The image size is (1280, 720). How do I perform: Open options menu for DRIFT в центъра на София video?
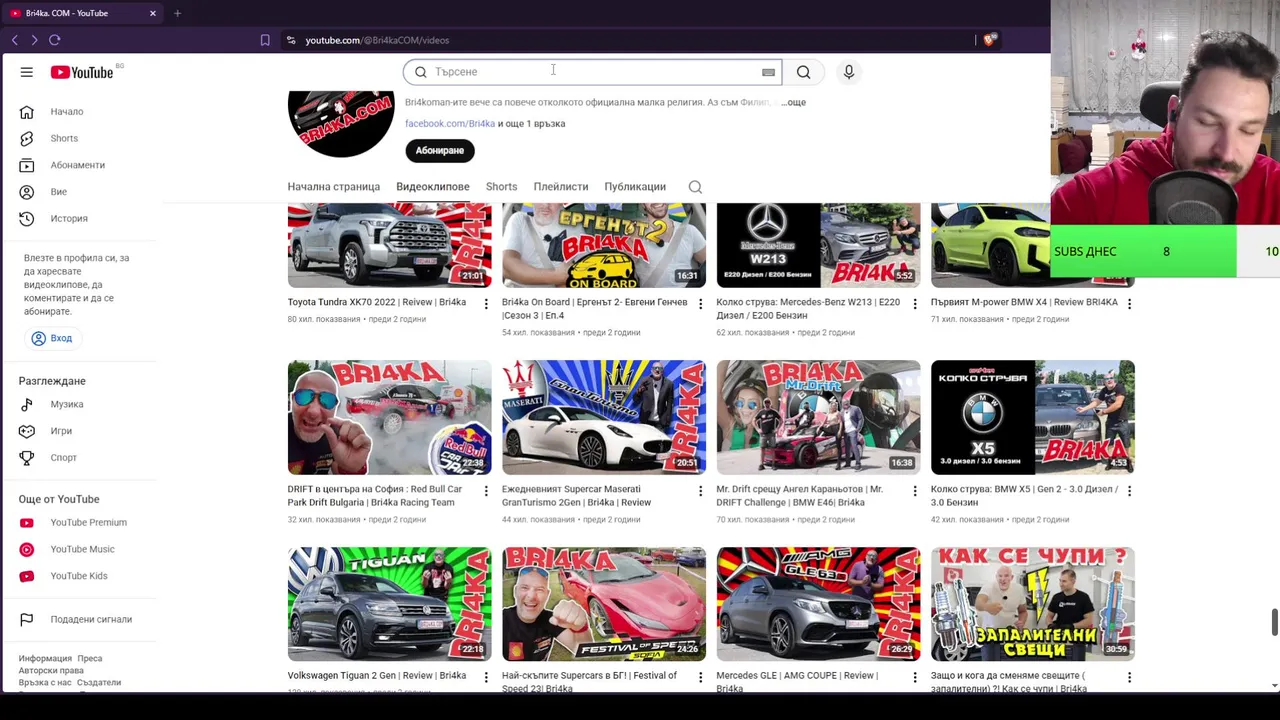pos(486,491)
